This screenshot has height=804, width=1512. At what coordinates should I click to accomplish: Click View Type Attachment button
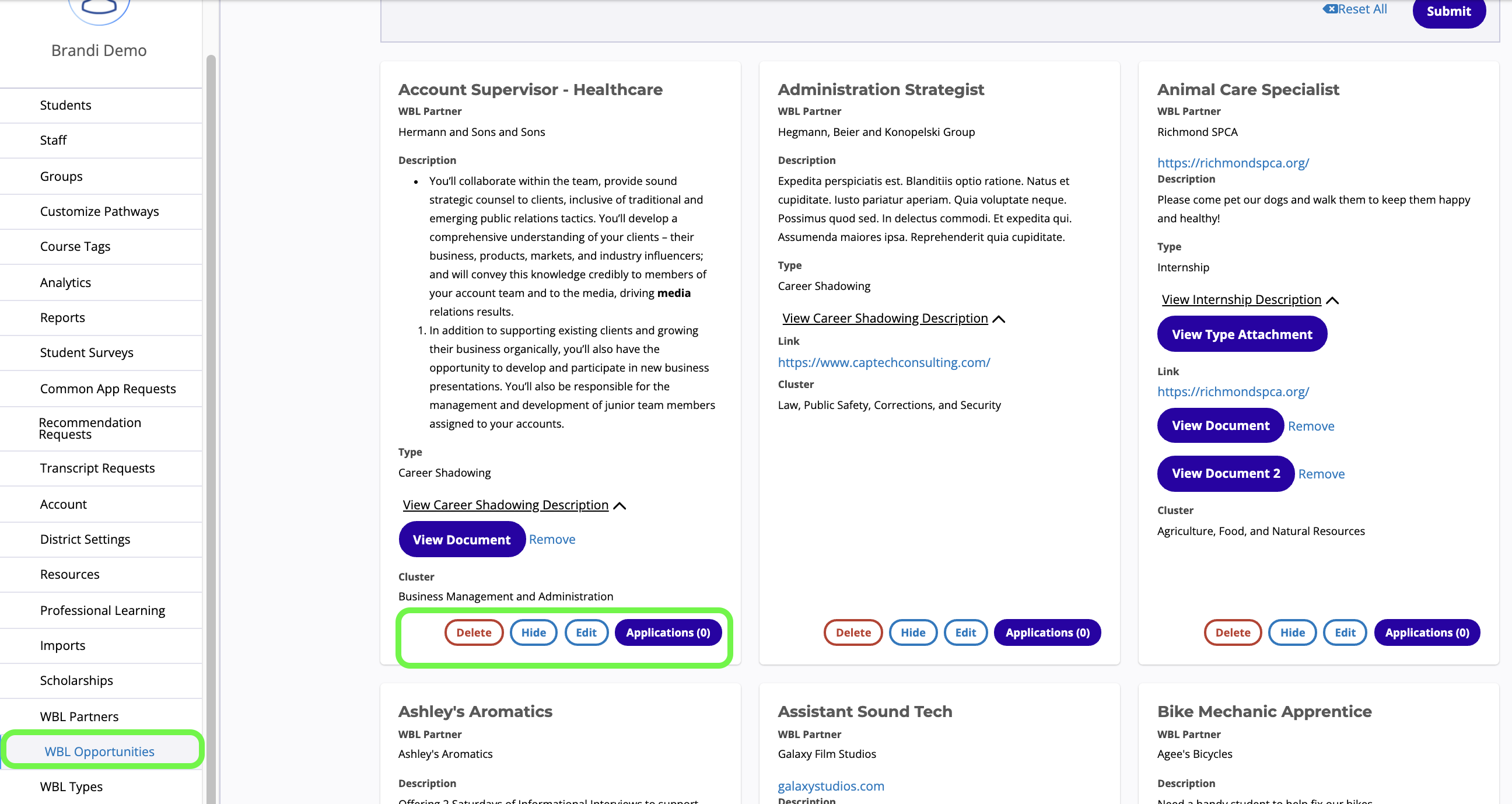(x=1241, y=334)
